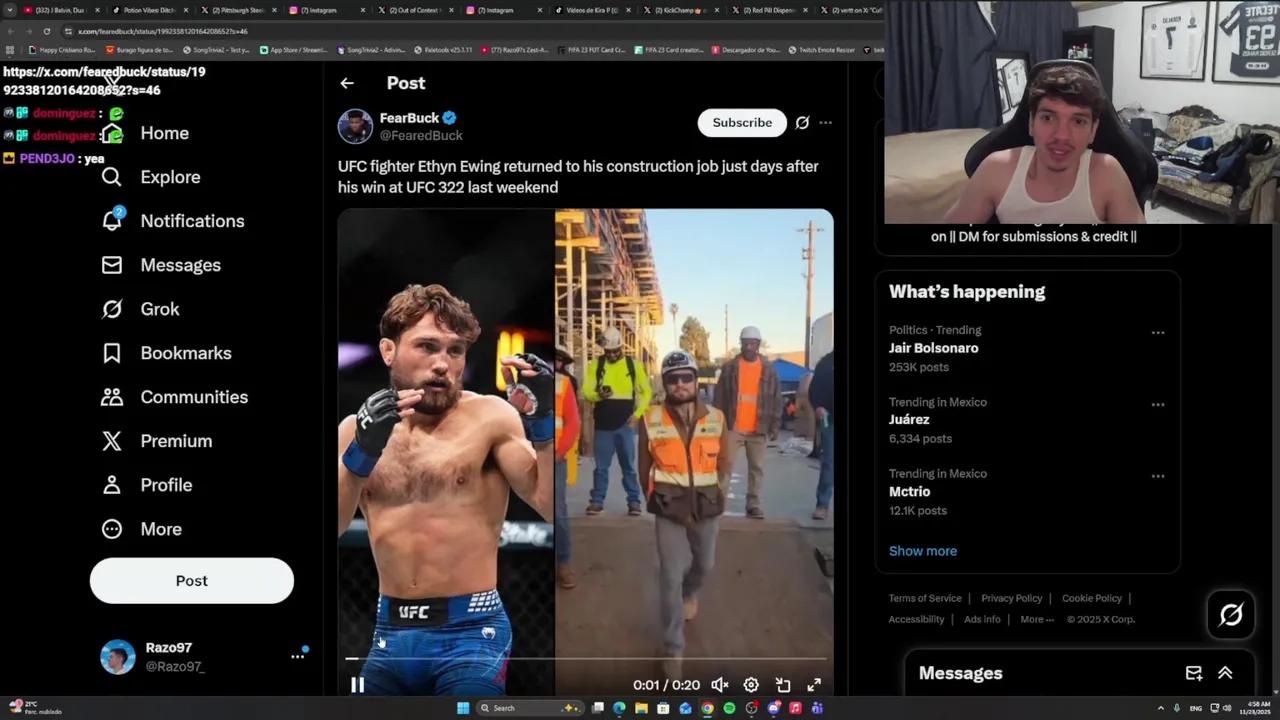
Task: Click Show more trends link
Action: pos(923,551)
